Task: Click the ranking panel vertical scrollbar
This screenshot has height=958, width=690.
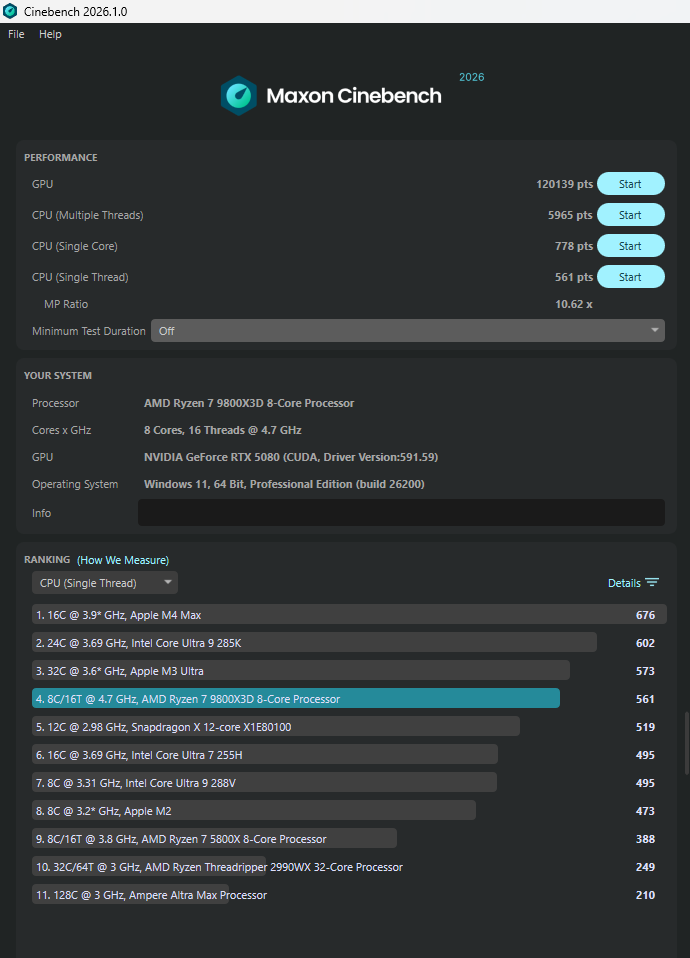Action: (685, 742)
